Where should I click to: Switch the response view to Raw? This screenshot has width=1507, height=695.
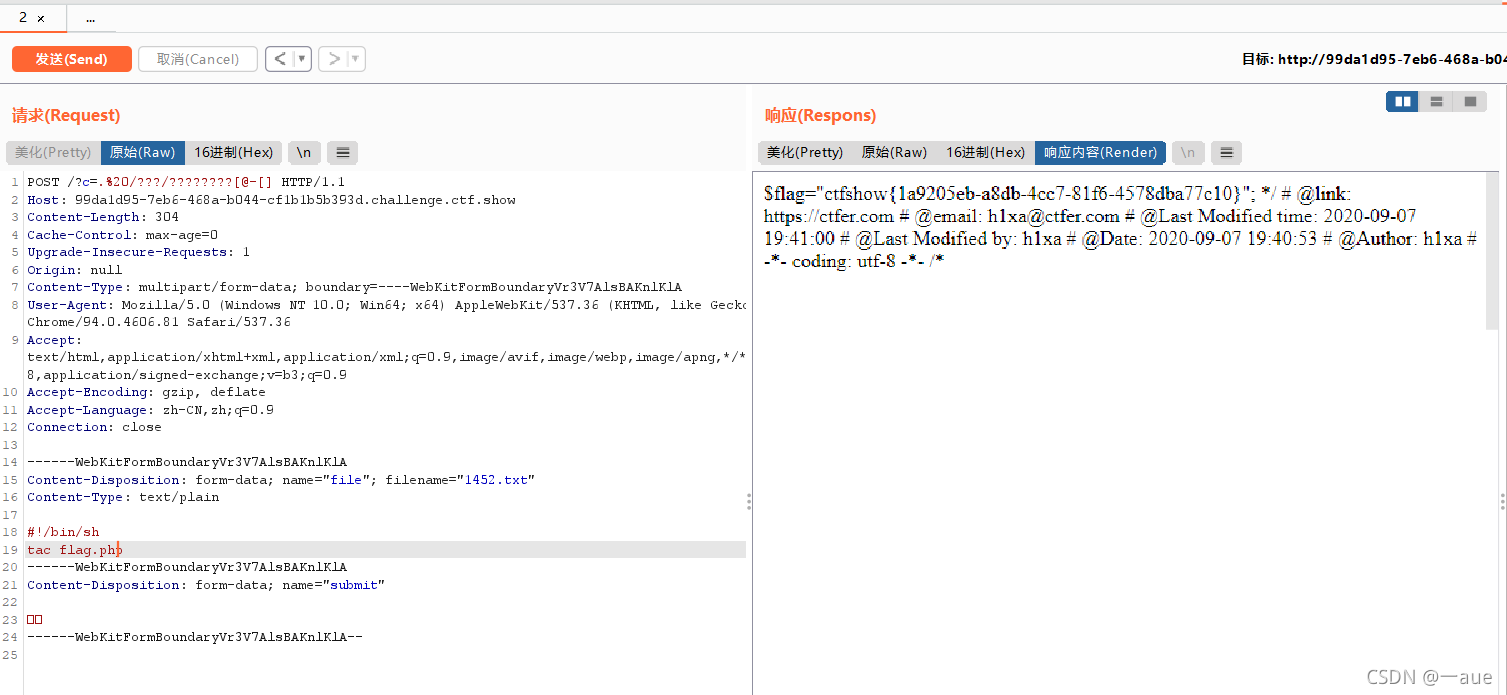click(894, 152)
